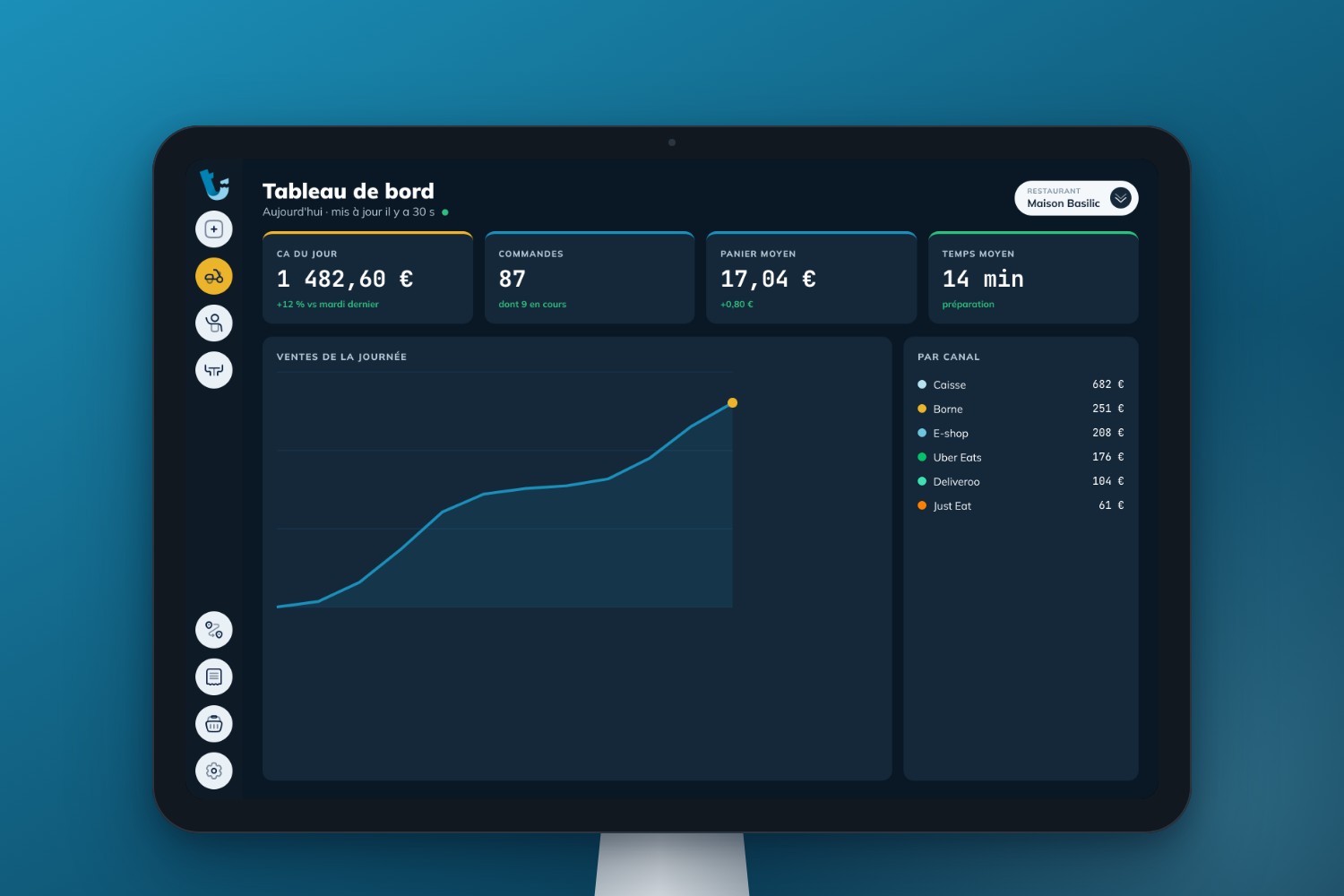Click the Just Eat channel row
Screen dimensions: 1344x896
(1021, 505)
